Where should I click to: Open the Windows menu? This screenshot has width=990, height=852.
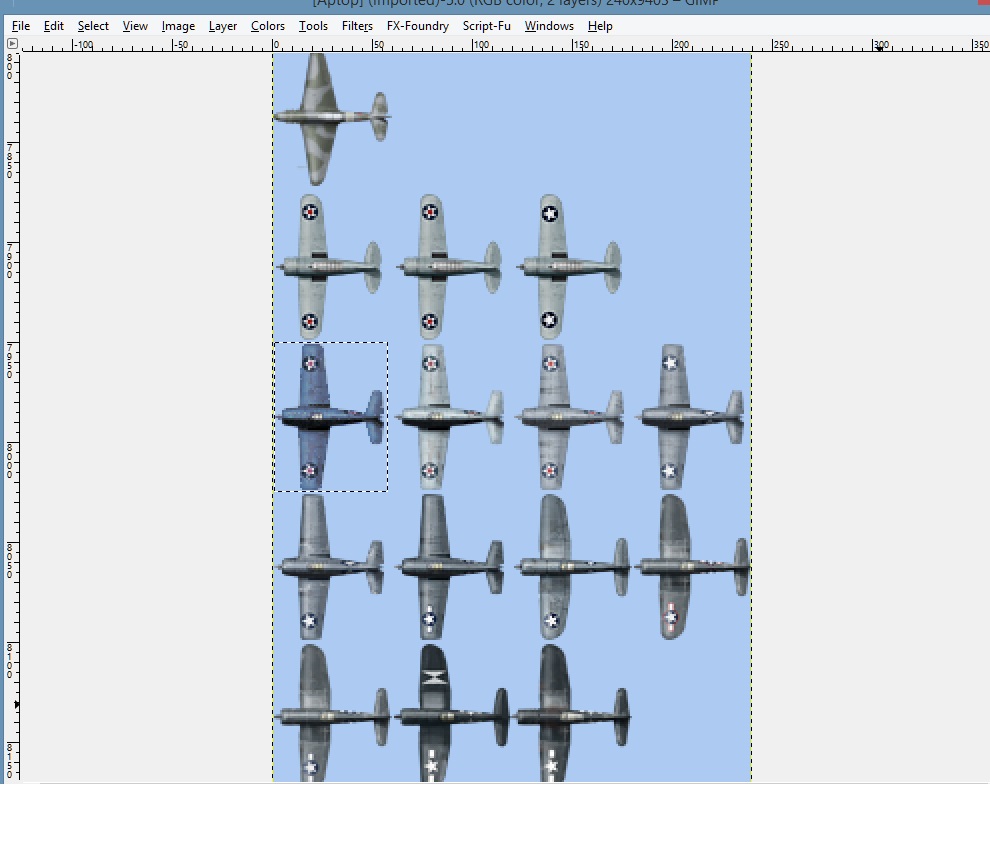[549, 26]
